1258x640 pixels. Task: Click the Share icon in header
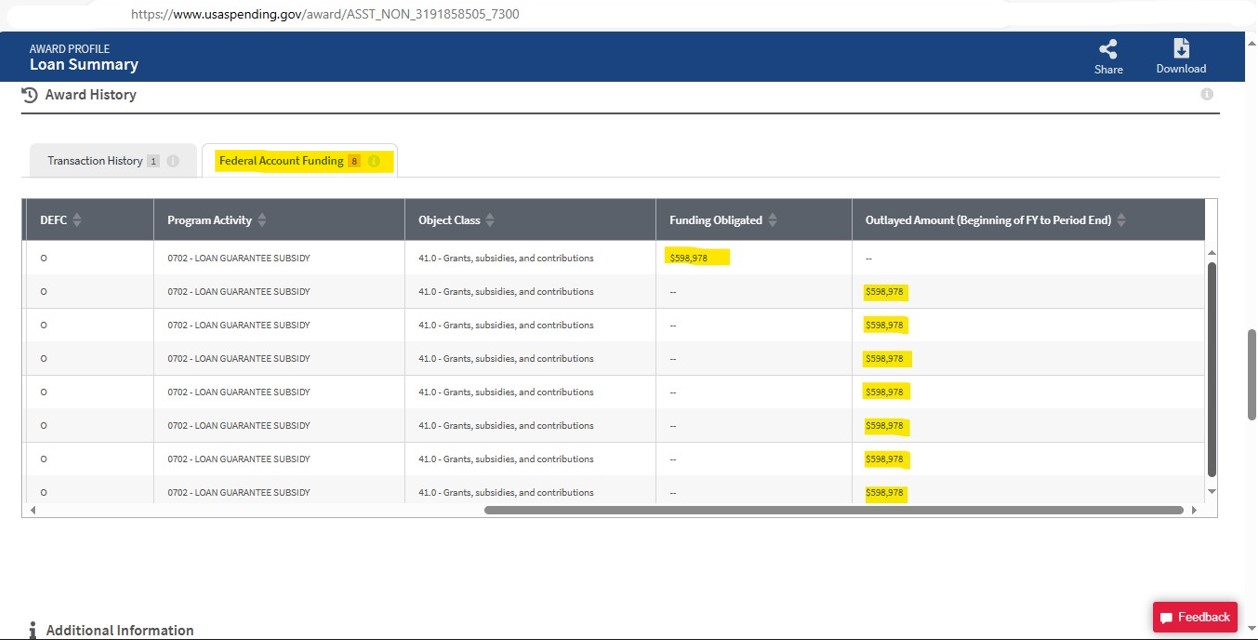coord(1108,49)
